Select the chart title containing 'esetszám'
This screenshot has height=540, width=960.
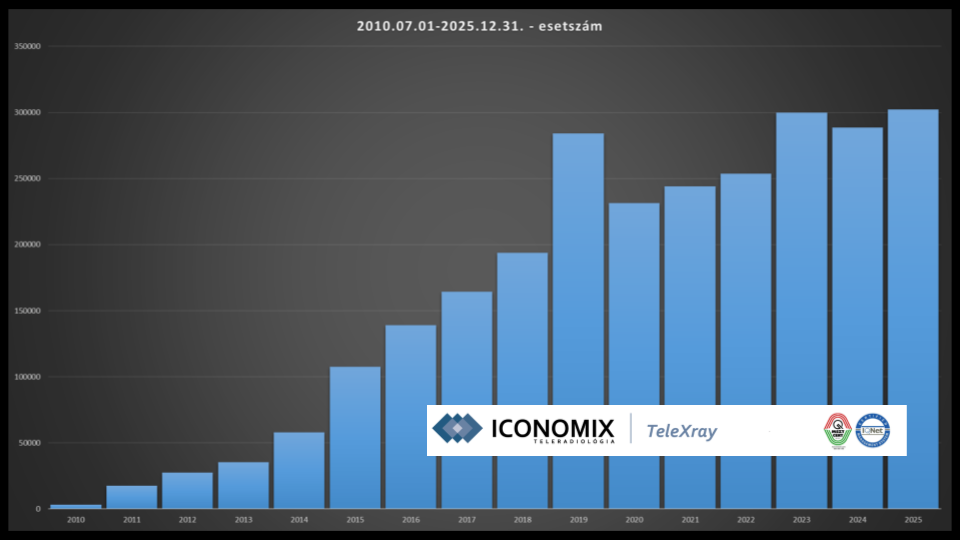coord(479,26)
